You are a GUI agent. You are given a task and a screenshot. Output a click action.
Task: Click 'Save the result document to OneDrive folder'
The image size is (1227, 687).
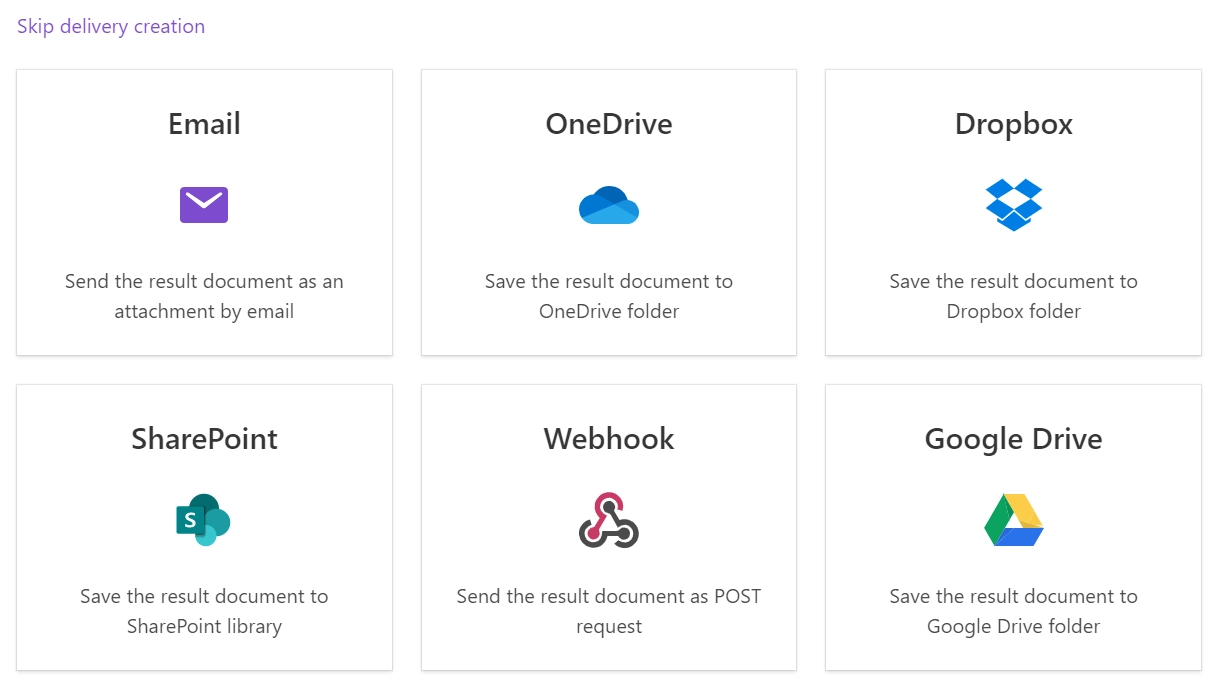tap(609, 296)
